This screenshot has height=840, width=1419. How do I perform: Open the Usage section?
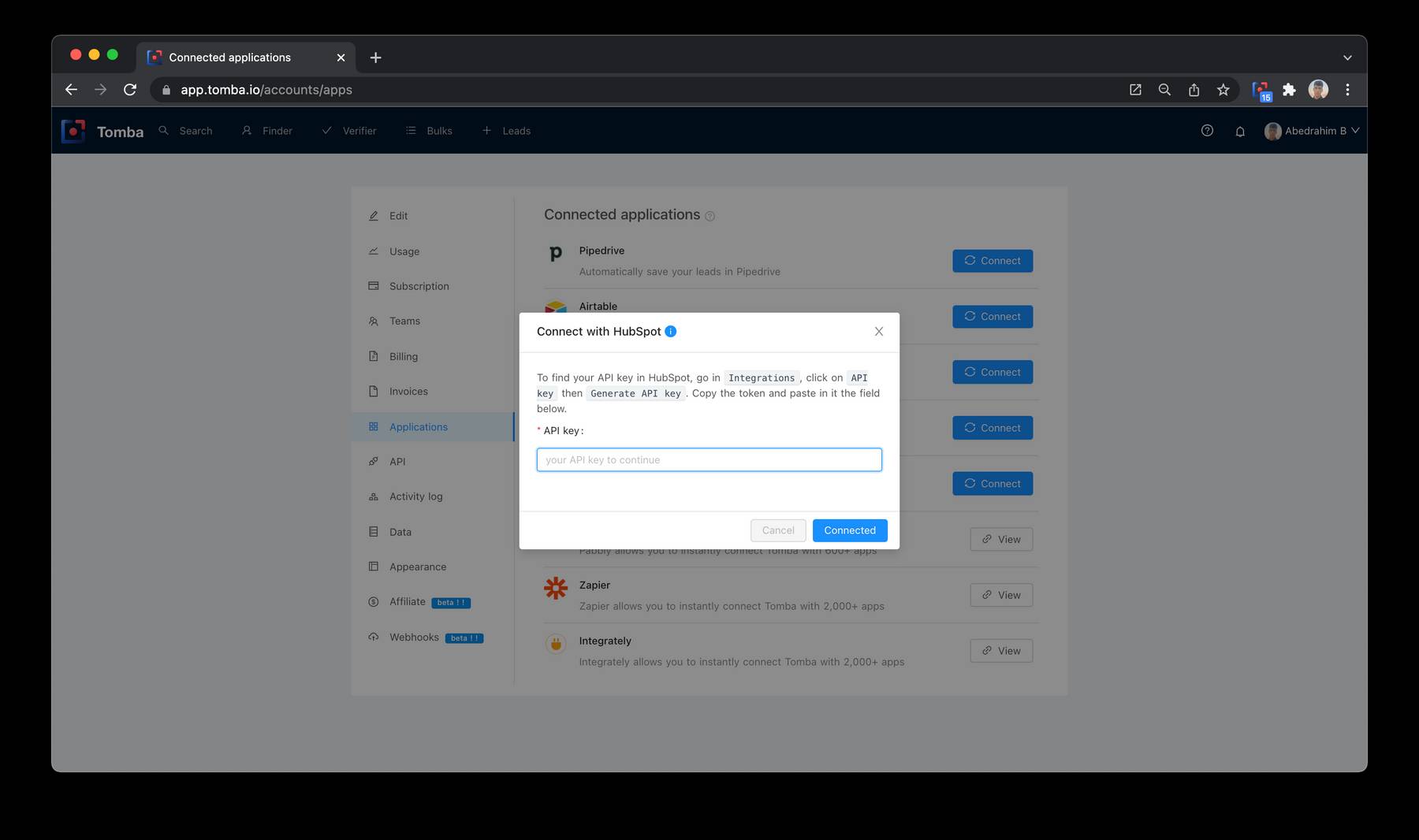(x=433, y=251)
